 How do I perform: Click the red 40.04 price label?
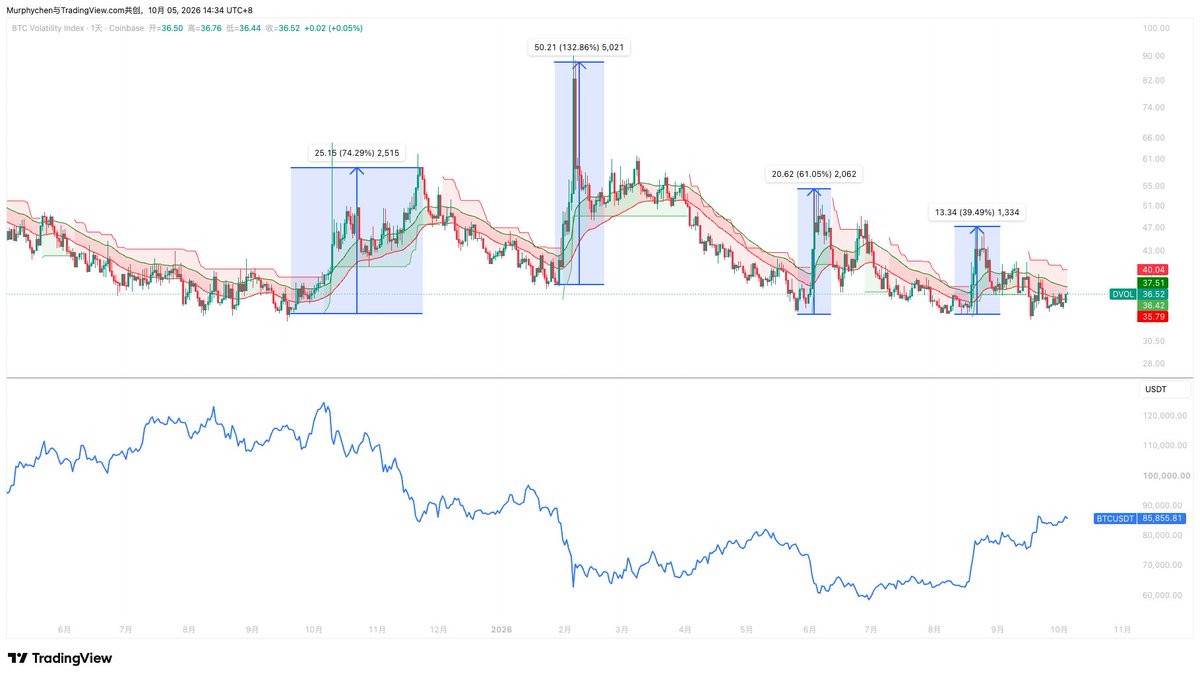1153,270
